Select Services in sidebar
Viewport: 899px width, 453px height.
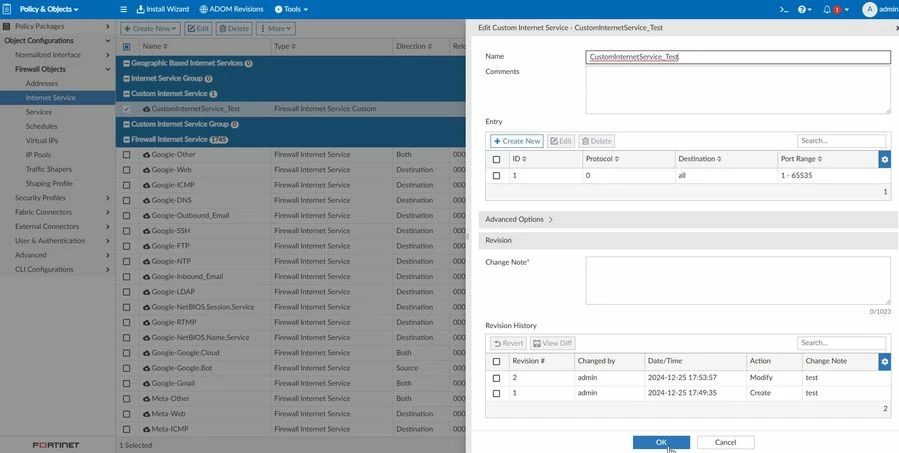point(38,112)
